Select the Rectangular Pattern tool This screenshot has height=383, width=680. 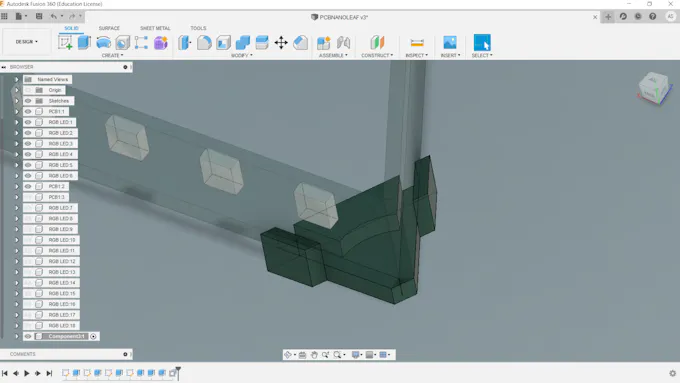(141, 43)
